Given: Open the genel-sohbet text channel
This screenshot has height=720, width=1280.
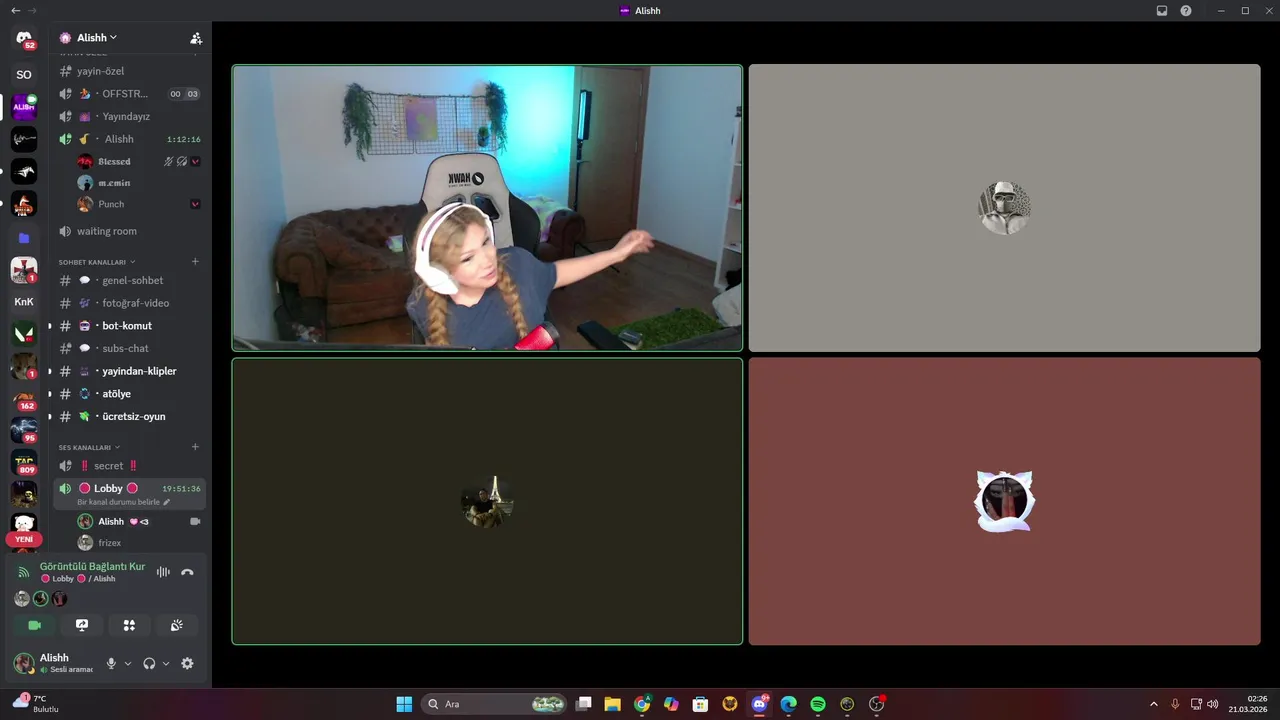Looking at the screenshot, I should click(130, 280).
